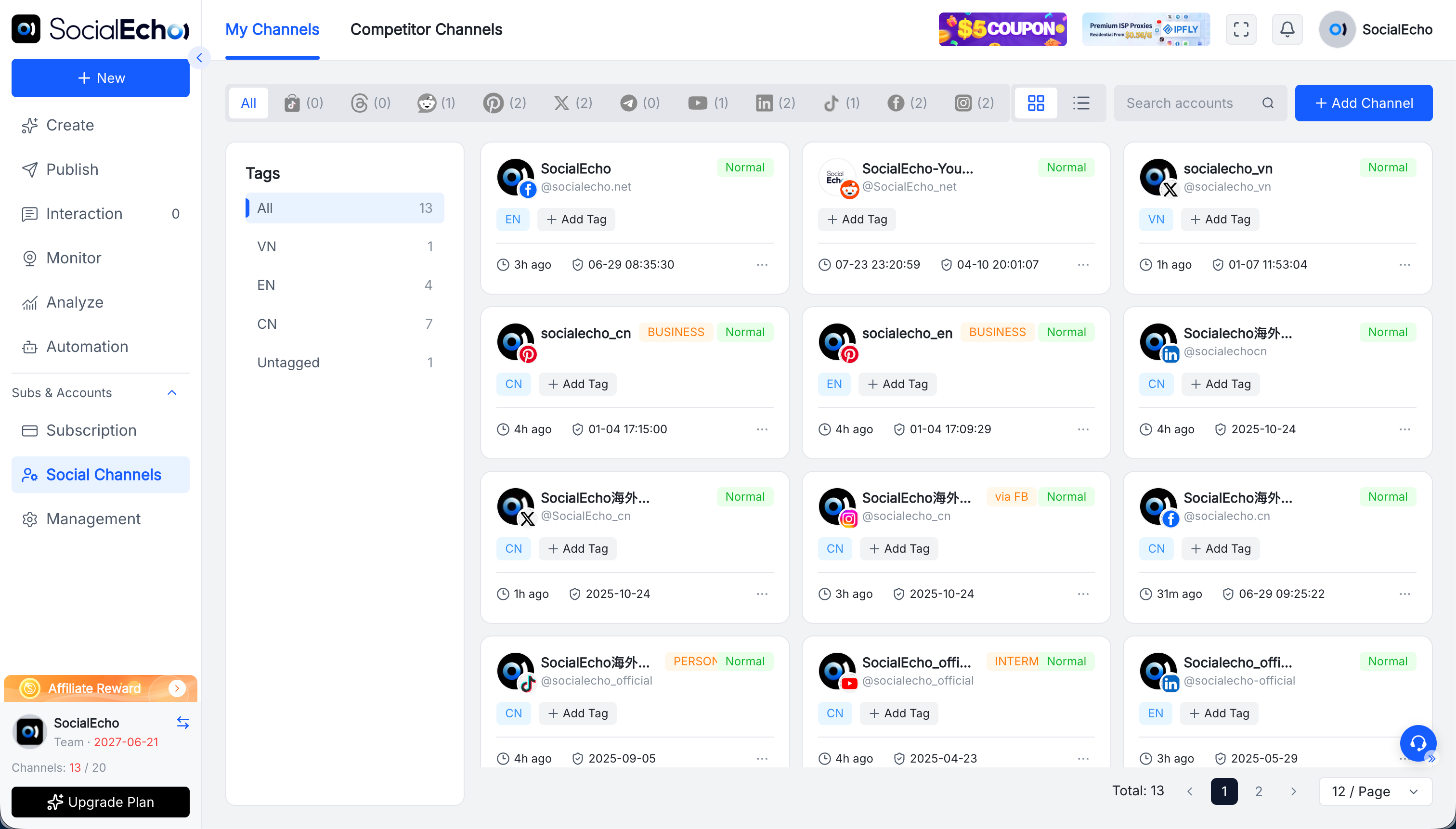Open Analyze in the sidebar
The height and width of the screenshot is (829, 1456).
(100, 302)
